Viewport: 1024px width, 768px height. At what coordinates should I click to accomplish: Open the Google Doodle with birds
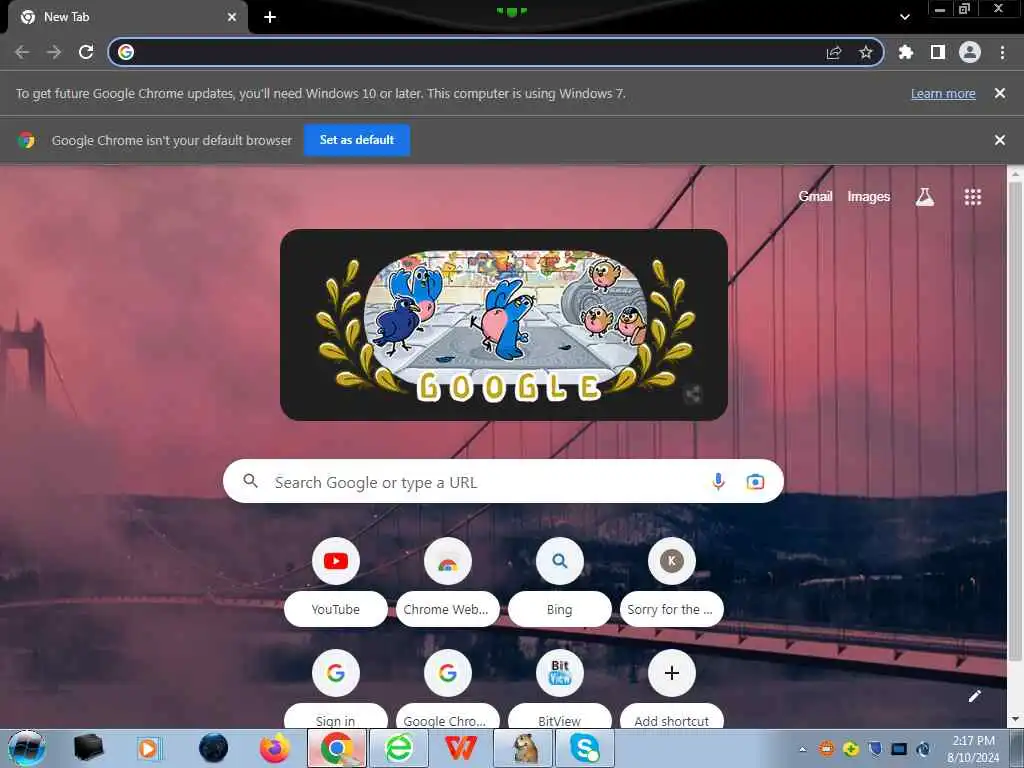coord(504,325)
